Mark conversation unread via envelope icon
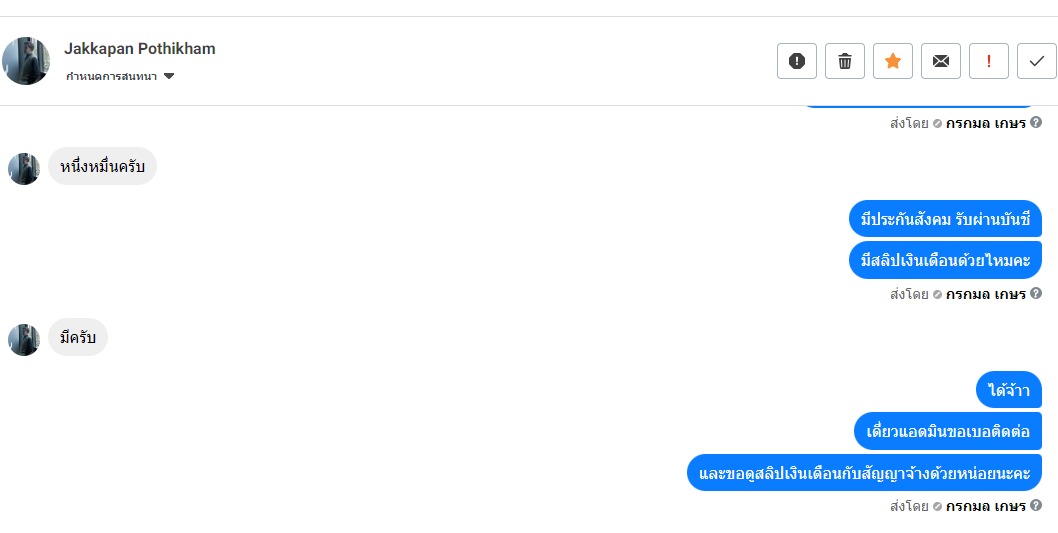1058x533 pixels. pyautogui.click(x=941, y=61)
